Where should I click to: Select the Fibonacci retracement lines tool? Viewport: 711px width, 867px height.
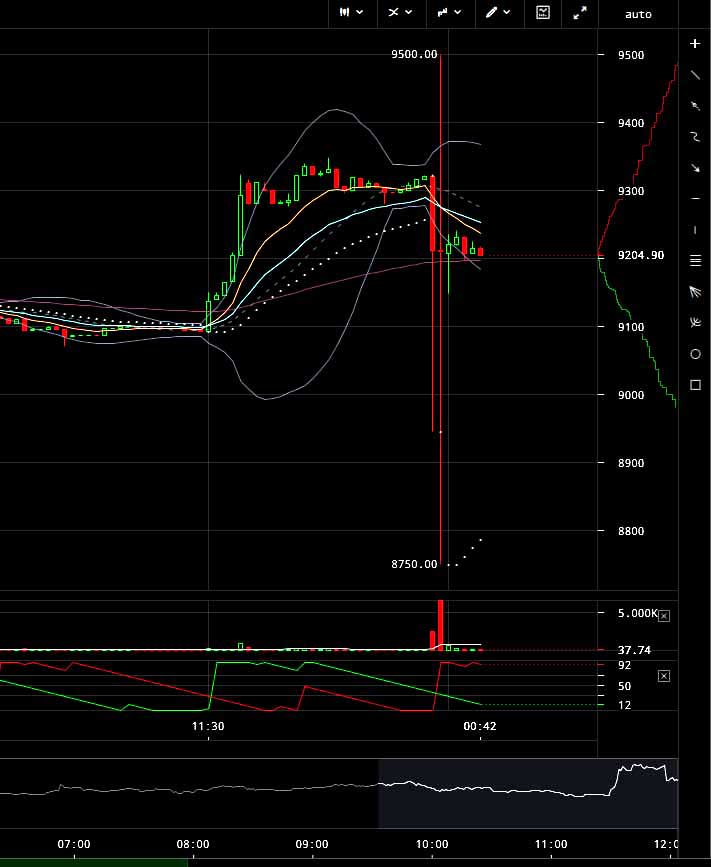pos(695,260)
